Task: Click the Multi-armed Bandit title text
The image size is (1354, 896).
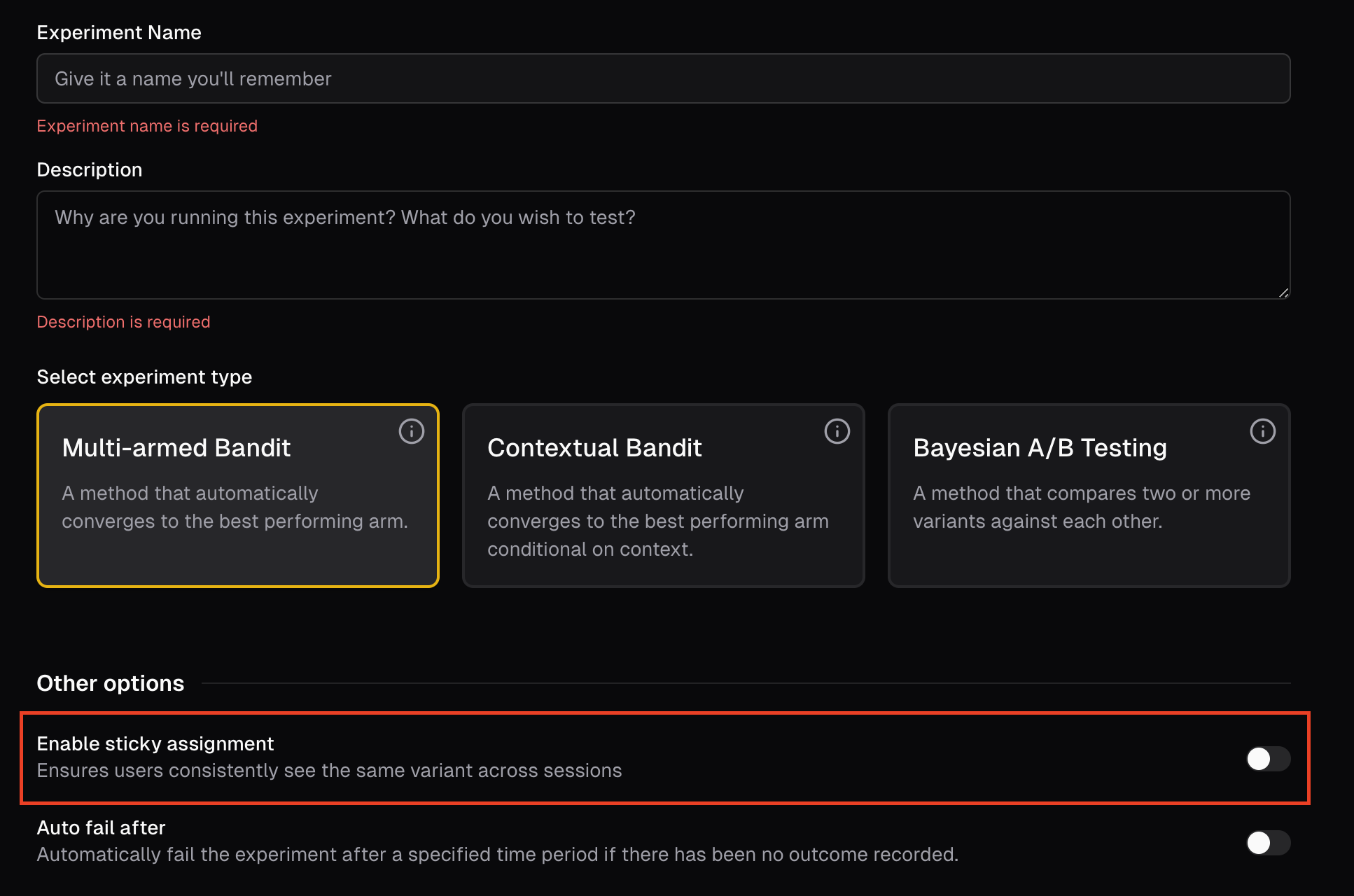Action: 176,448
